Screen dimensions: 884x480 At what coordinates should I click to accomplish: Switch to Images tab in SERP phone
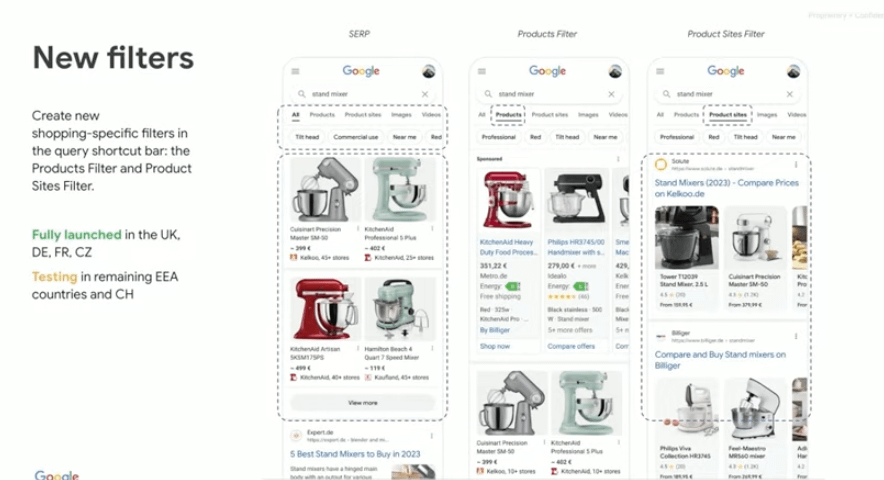401,115
